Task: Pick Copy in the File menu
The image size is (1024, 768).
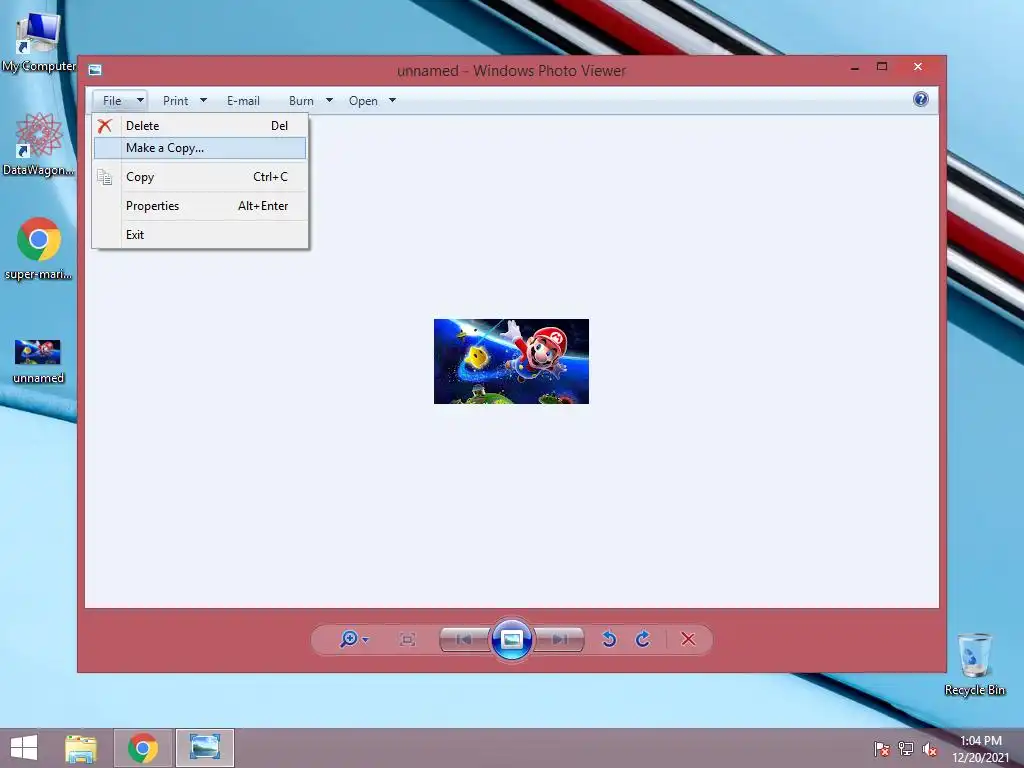Action: point(200,177)
